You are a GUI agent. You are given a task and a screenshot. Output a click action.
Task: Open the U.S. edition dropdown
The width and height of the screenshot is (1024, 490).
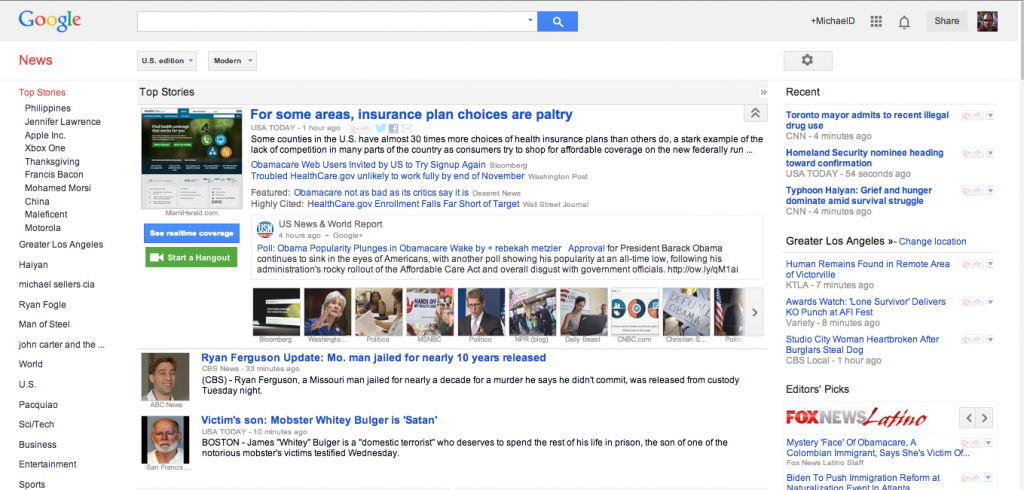(166, 61)
